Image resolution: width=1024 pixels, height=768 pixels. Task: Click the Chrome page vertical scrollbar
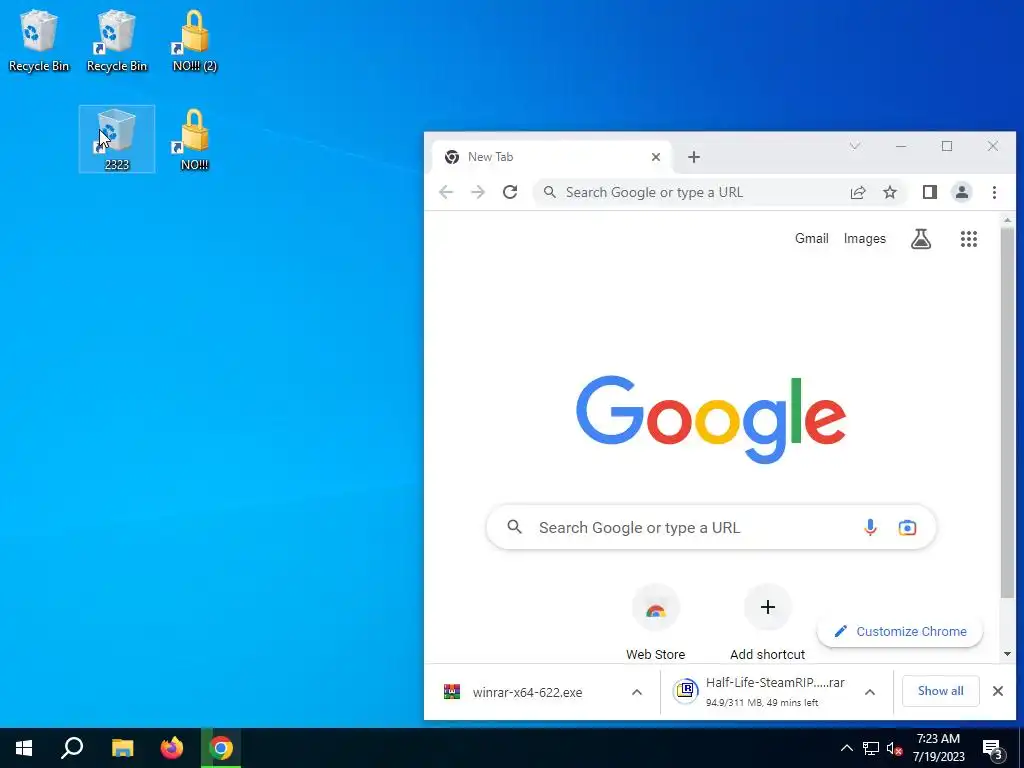point(1007,412)
